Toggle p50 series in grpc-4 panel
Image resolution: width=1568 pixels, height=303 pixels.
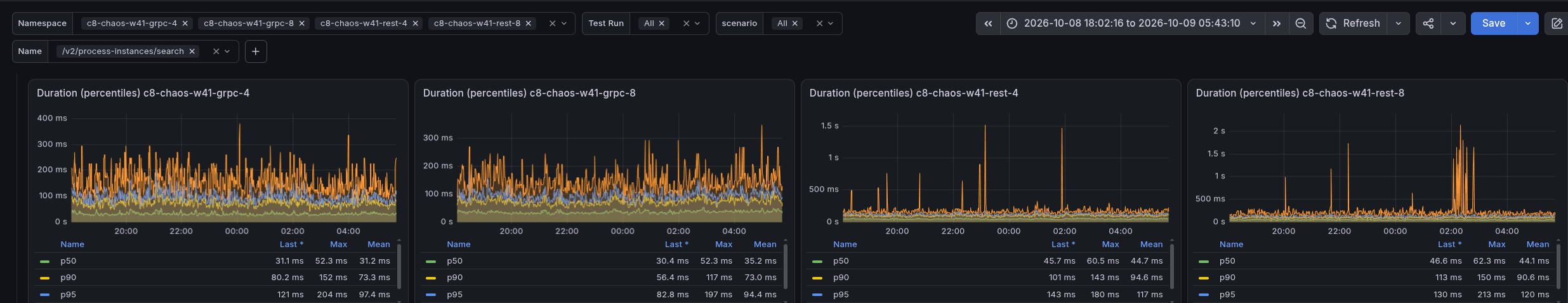click(x=69, y=261)
